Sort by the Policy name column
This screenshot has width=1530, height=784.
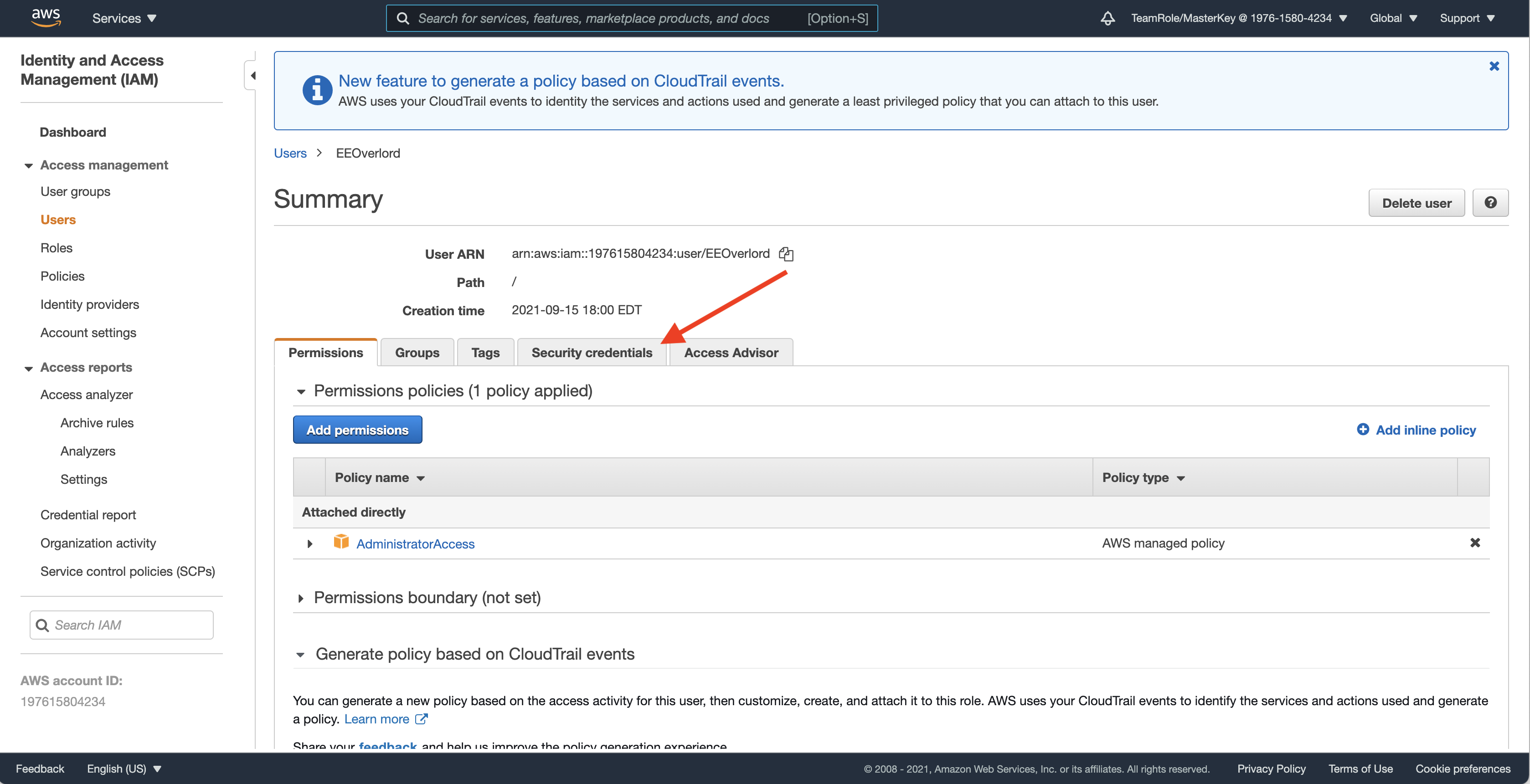tap(380, 478)
